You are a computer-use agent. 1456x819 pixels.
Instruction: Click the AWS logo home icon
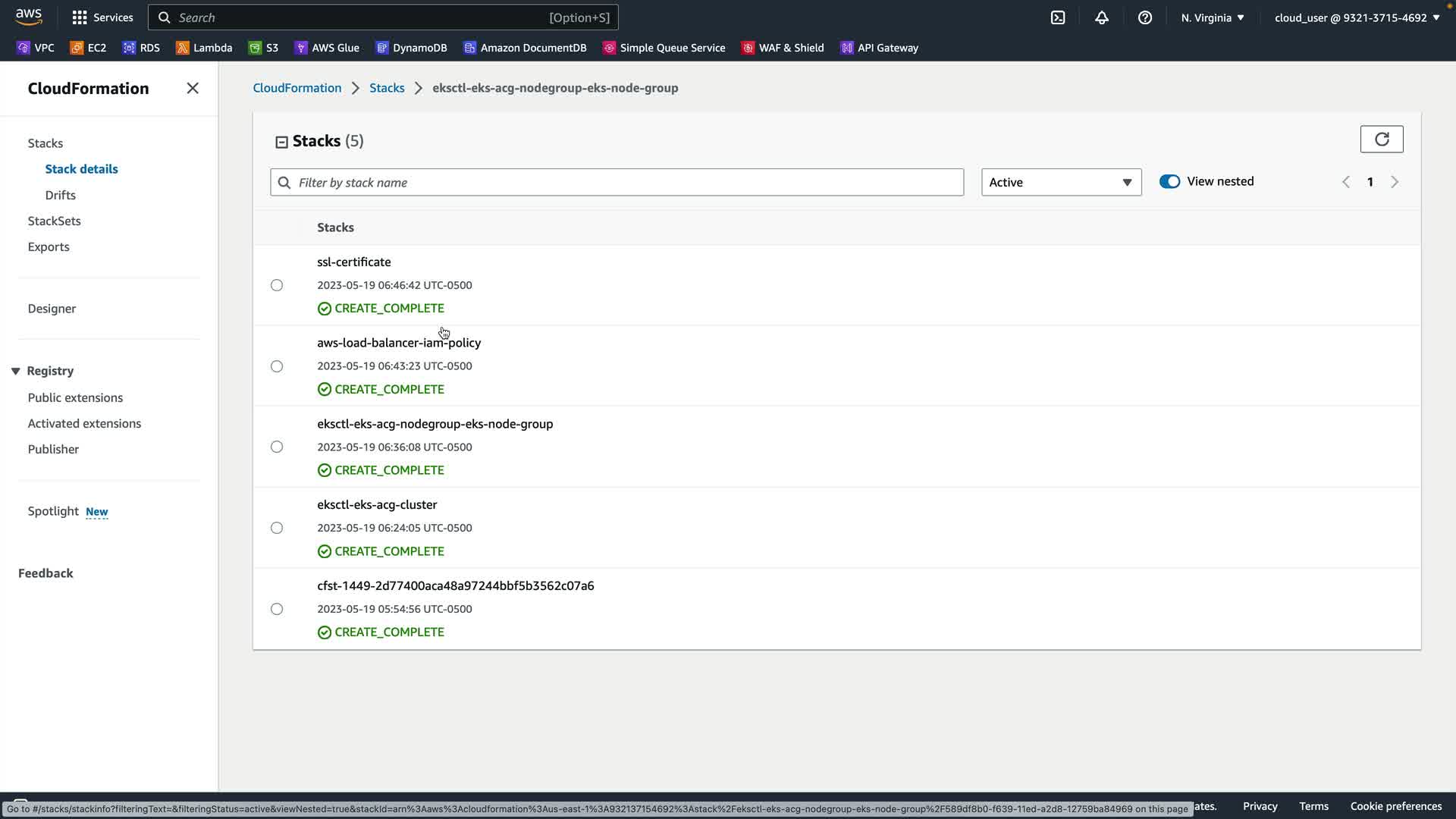(29, 17)
